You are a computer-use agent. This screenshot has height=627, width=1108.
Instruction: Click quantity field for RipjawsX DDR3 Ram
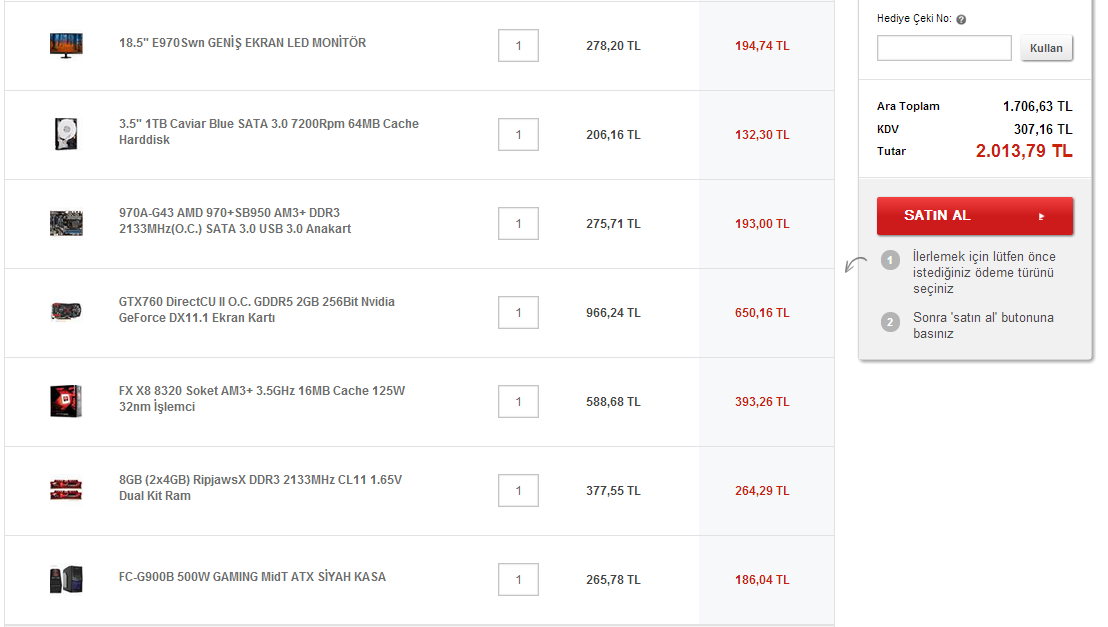tap(518, 491)
